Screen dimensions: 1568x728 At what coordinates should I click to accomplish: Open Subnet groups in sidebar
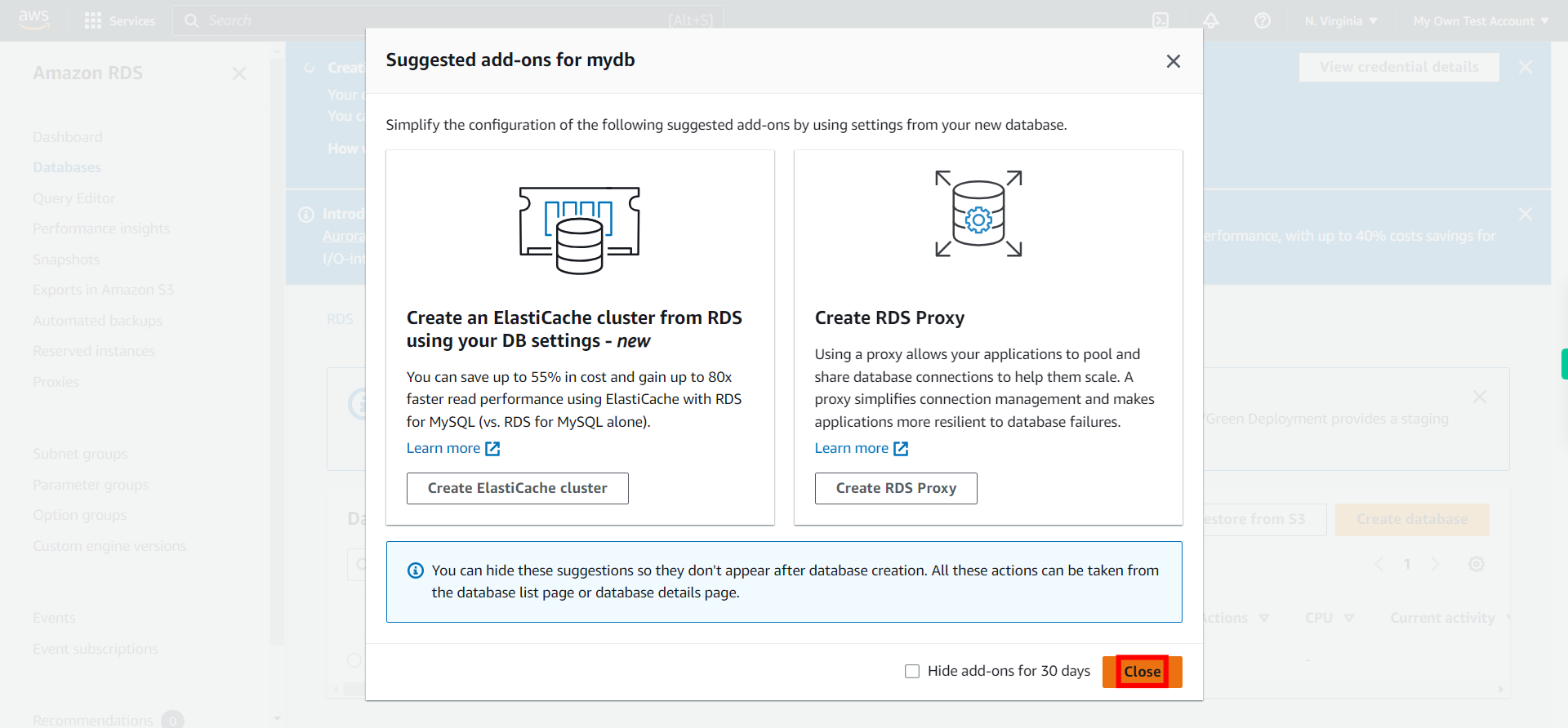pos(80,454)
